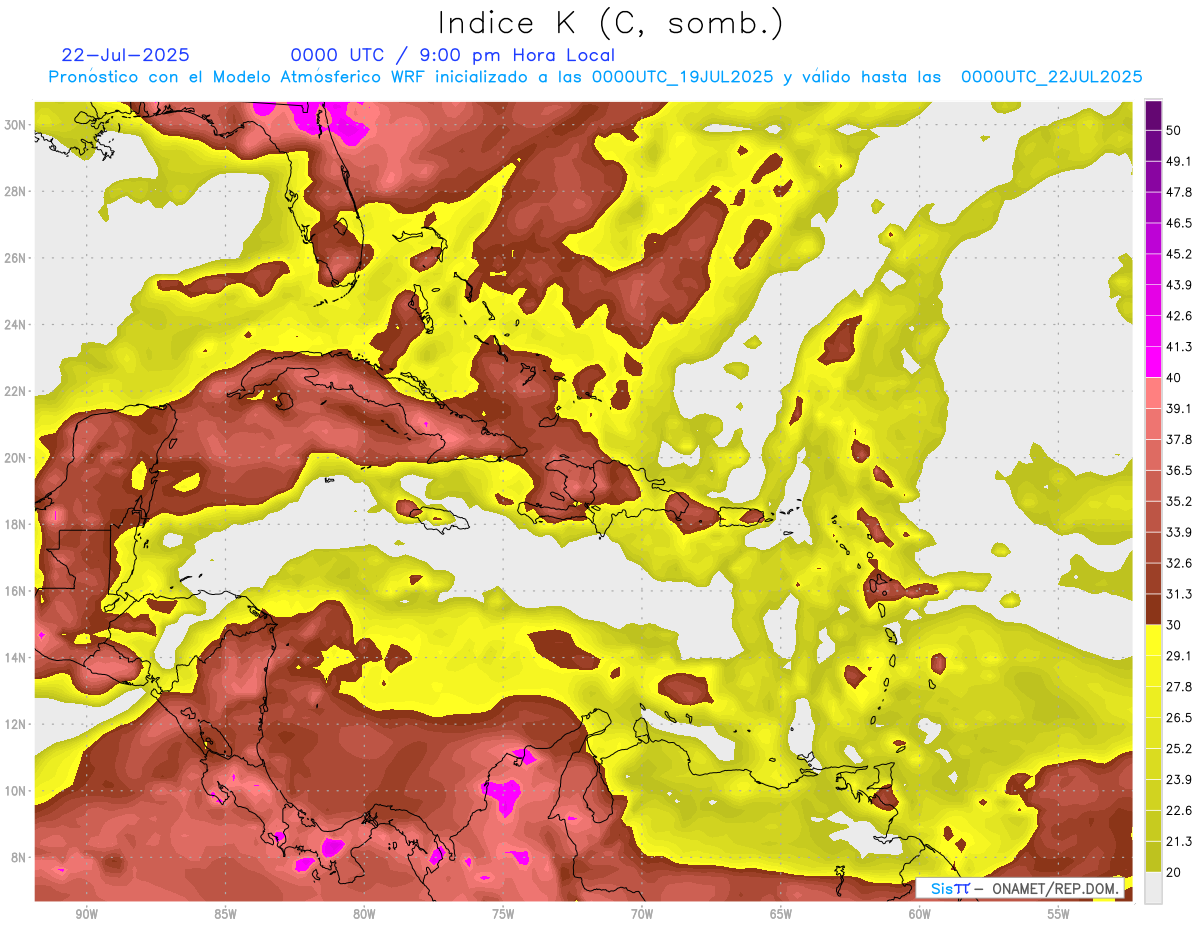
Task: Click the colorbar value '45.2'
Action: coord(1179,254)
